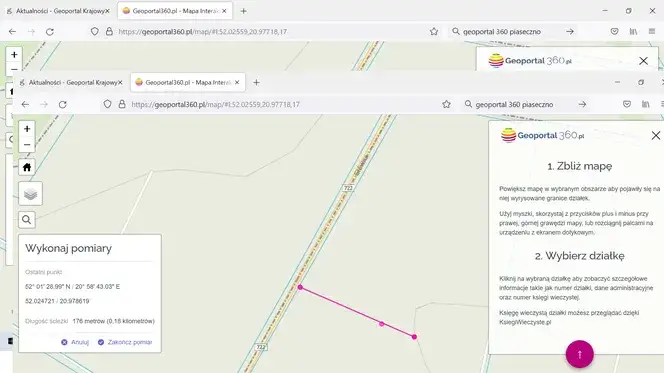Image resolution: width=664 pixels, height=373 pixels.
Task: Close Aktualności tab in front window
Action: [120, 83]
